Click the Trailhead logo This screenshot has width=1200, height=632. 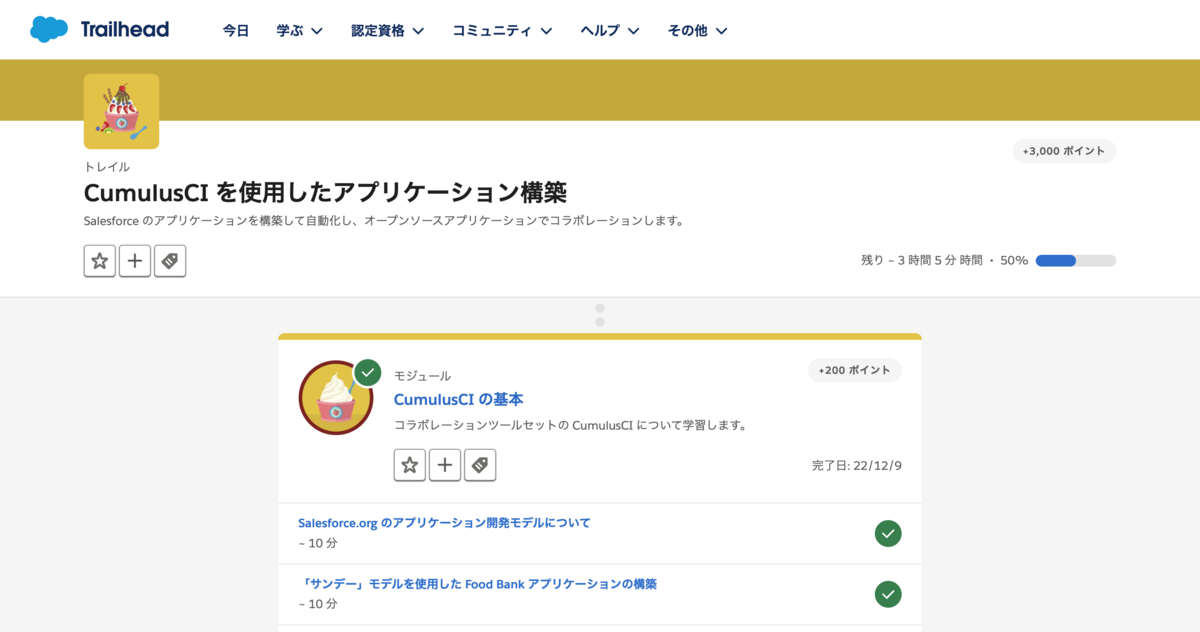click(x=99, y=30)
